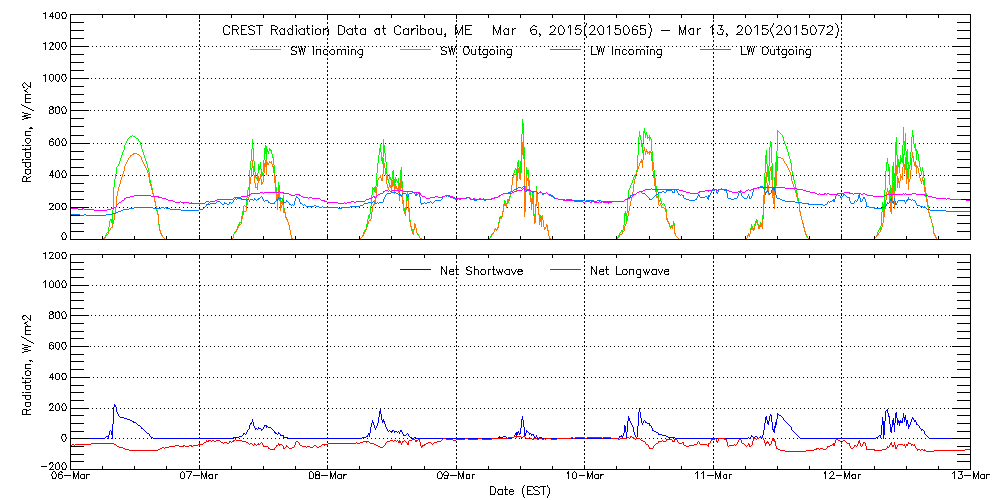Select the 10-Mar date tick label
This screenshot has height=500, width=1000.
[x=585, y=477]
